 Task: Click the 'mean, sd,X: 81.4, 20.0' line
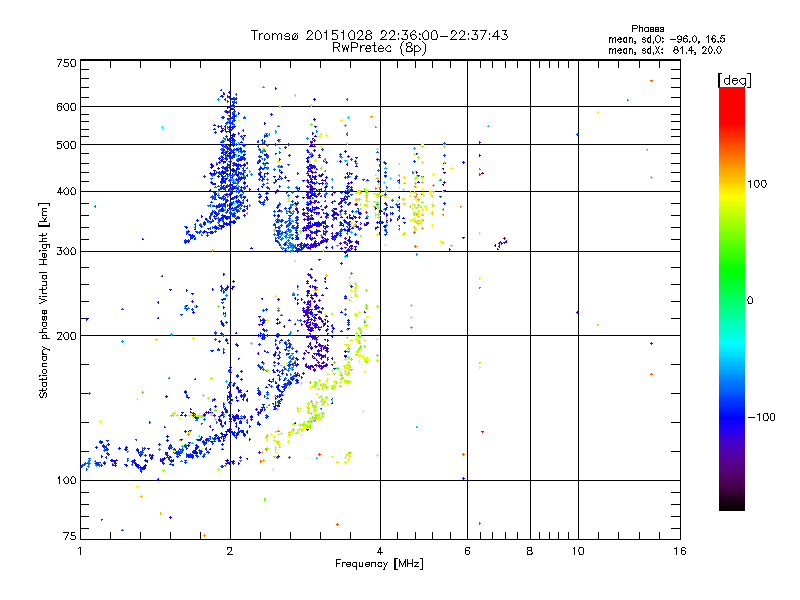pos(665,50)
